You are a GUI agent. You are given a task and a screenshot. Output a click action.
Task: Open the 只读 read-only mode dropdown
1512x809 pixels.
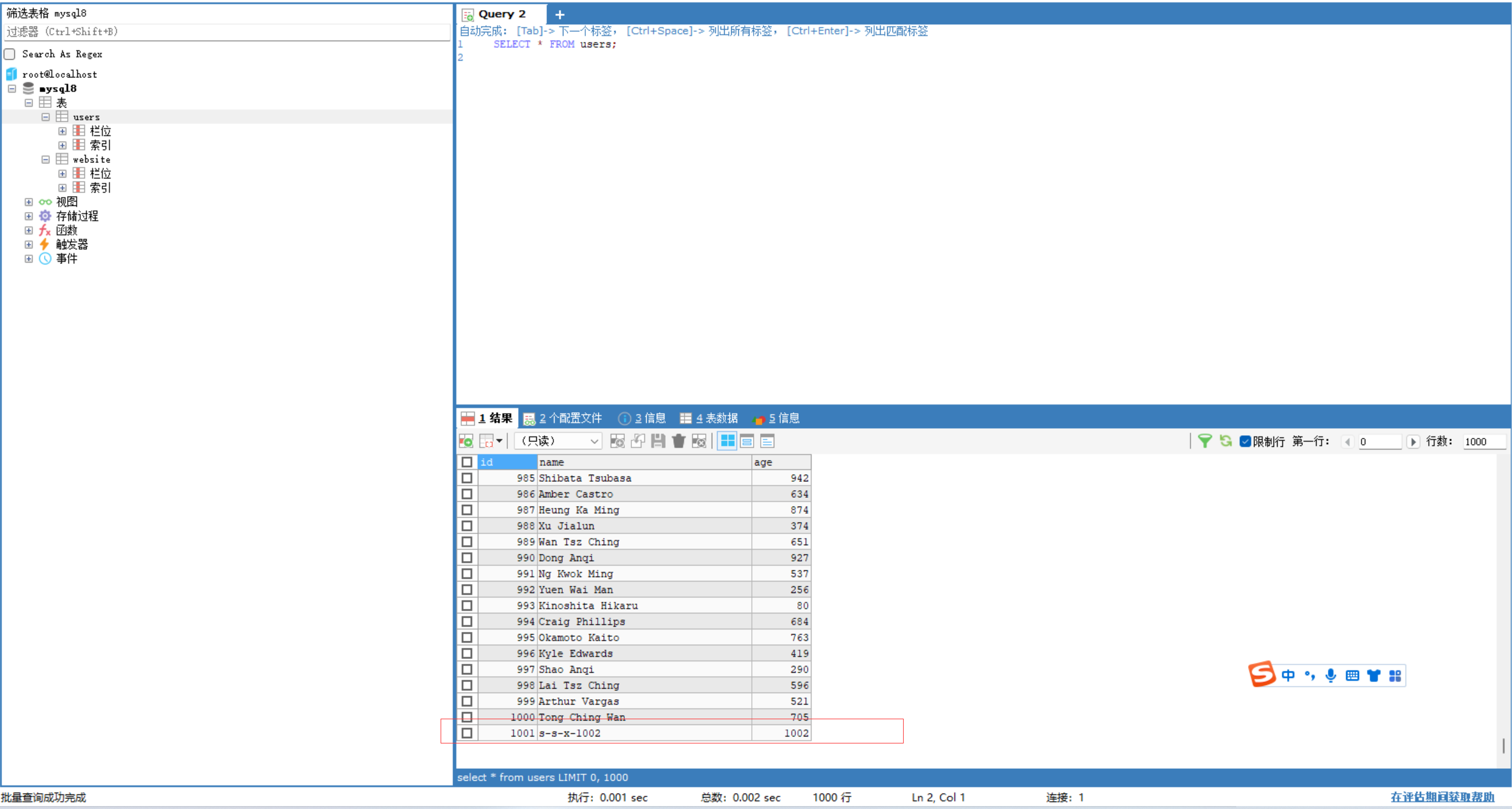pos(558,441)
